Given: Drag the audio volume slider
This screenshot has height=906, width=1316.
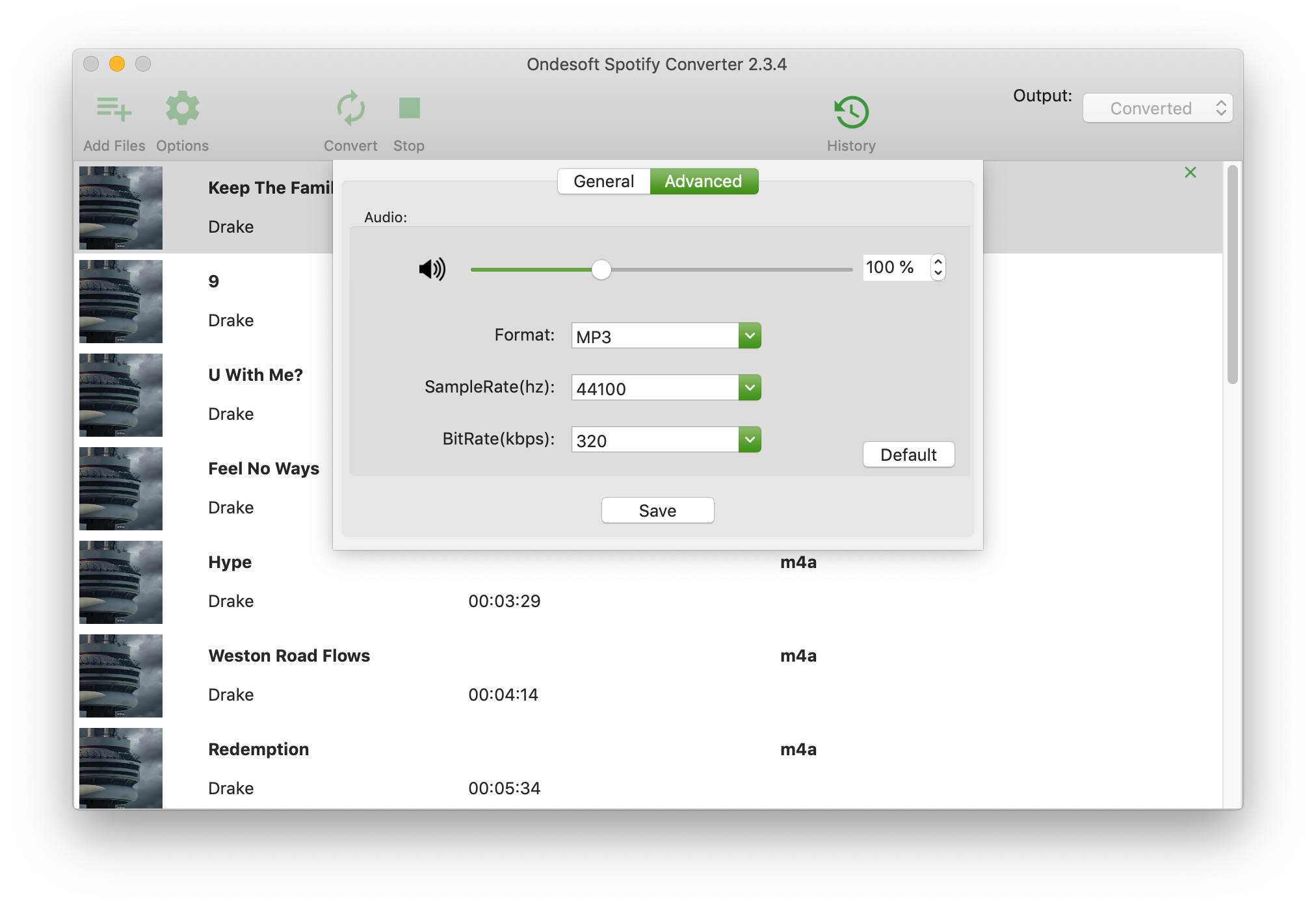Looking at the screenshot, I should (600, 267).
